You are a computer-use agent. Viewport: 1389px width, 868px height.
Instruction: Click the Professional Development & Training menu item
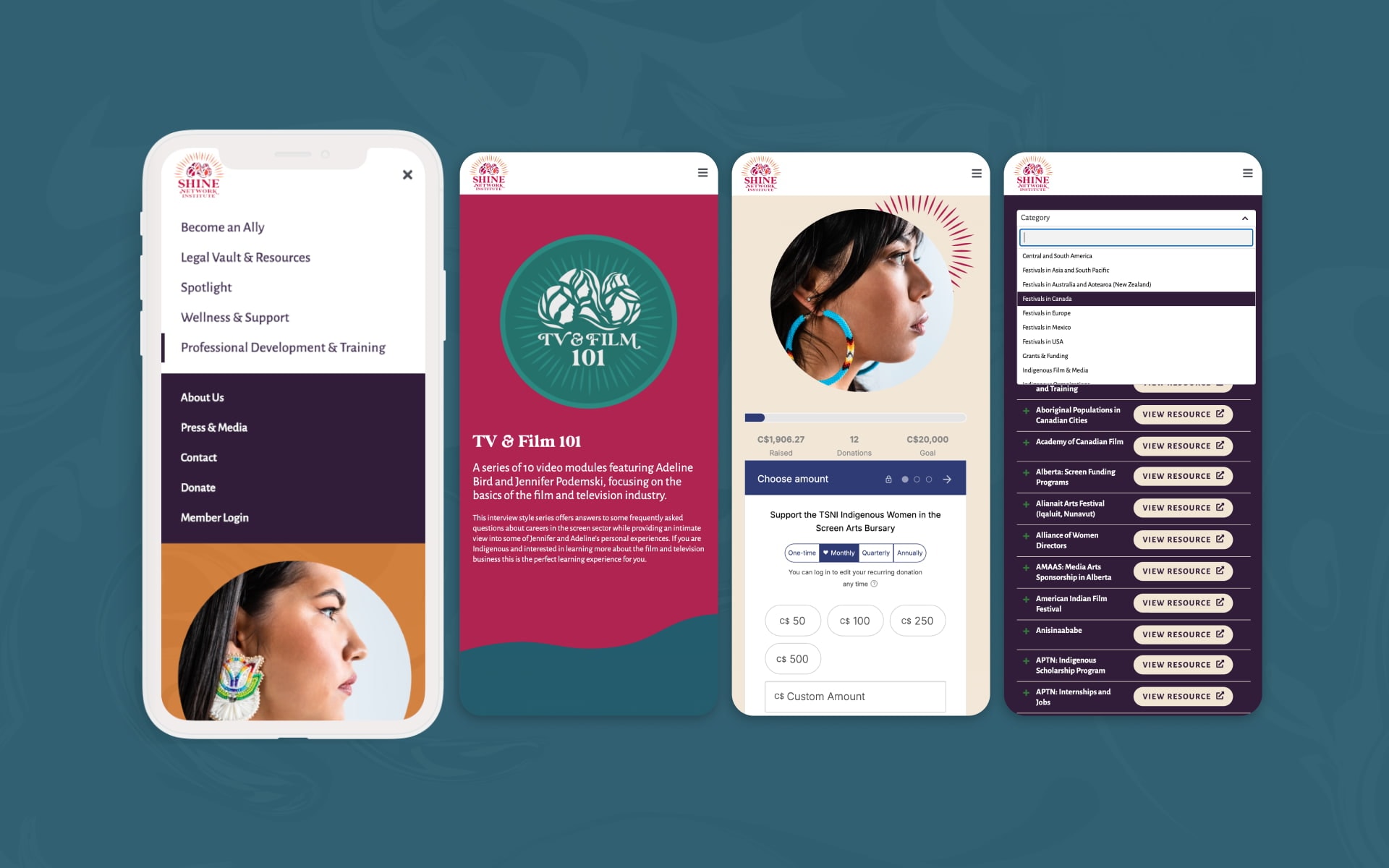[x=283, y=347]
